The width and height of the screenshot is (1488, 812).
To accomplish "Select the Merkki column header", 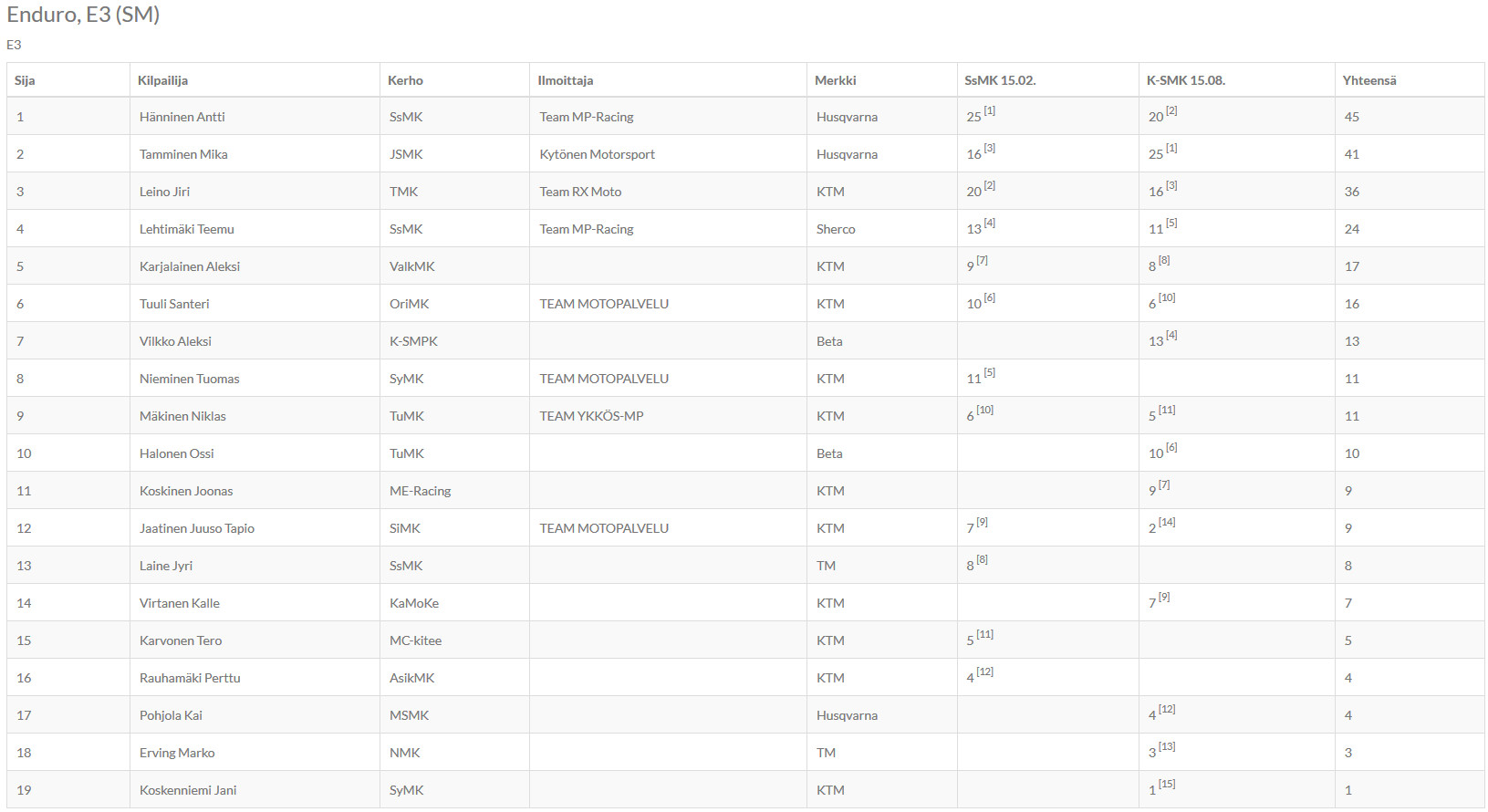I will coord(835,80).
